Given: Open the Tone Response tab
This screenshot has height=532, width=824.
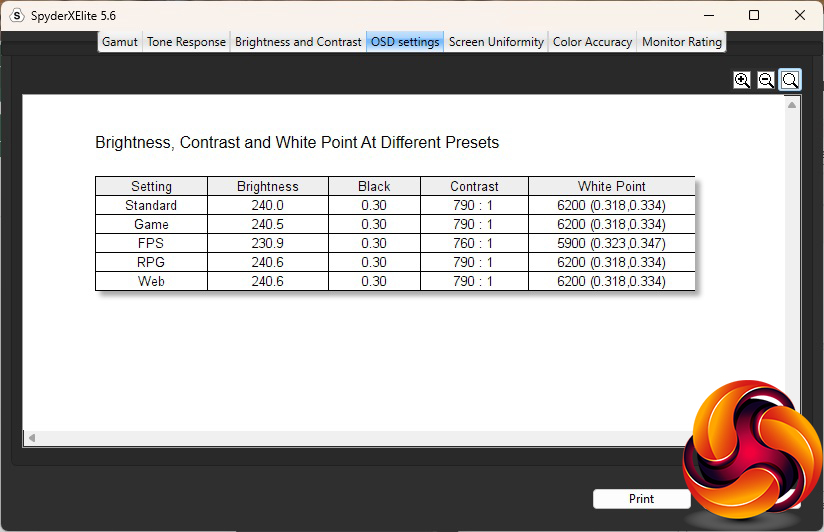Looking at the screenshot, I should pyautogui.click(x=186, y=42).
